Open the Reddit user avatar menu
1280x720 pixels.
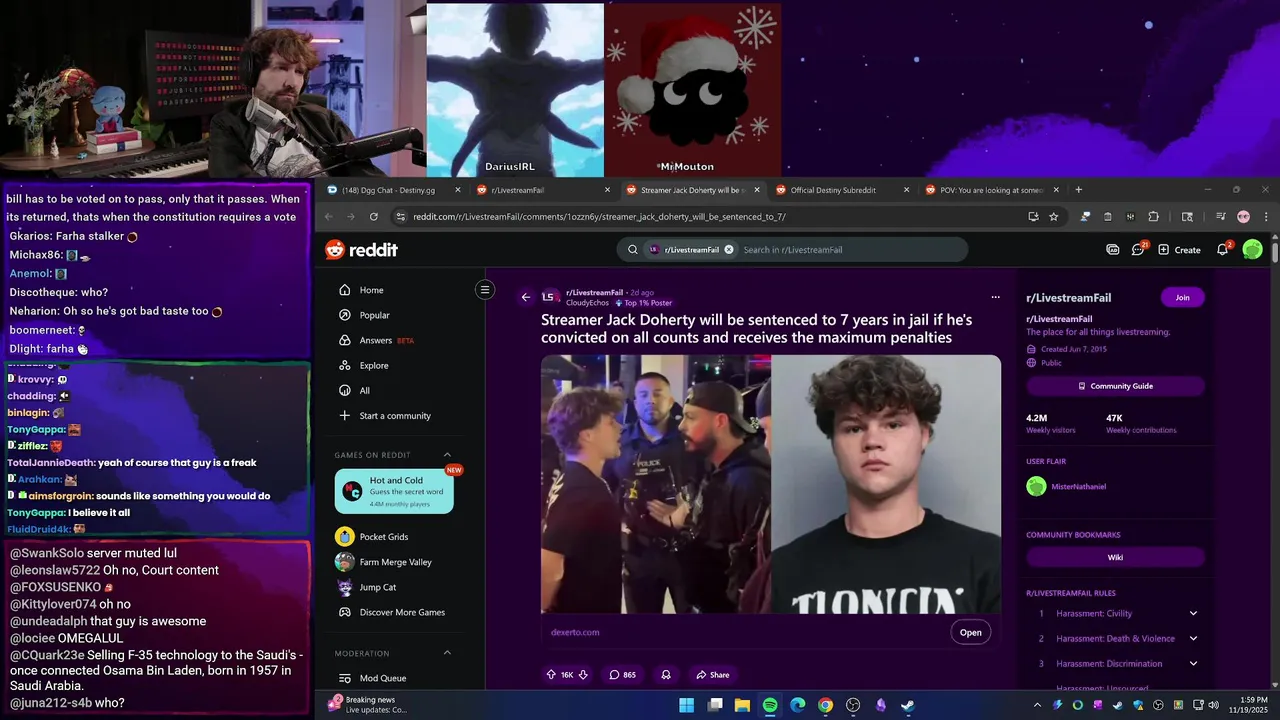1252,250
